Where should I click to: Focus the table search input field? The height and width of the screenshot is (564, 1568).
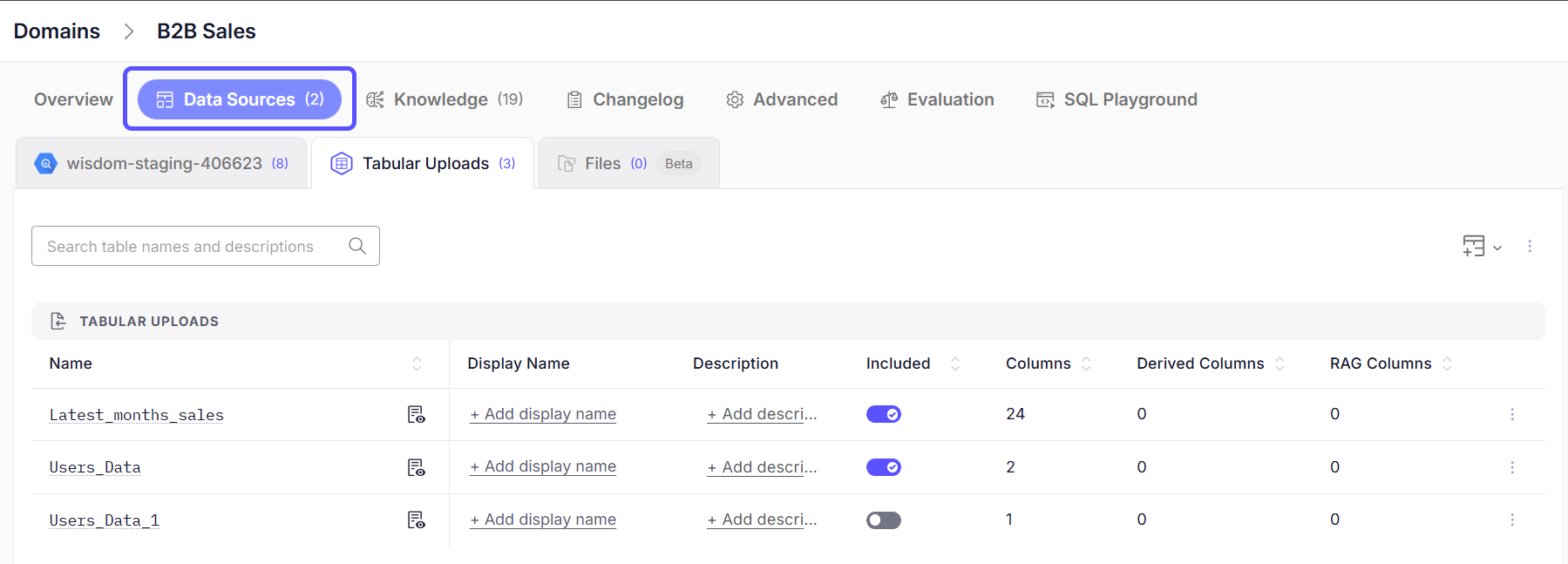pyautogui.click(x=206, y=246)
